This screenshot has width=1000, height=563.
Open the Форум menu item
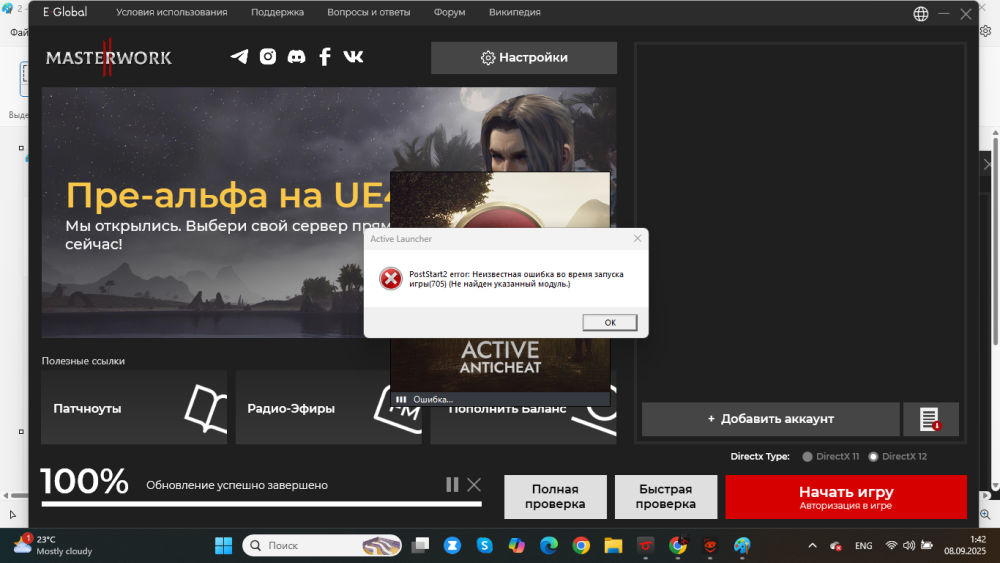449,13
